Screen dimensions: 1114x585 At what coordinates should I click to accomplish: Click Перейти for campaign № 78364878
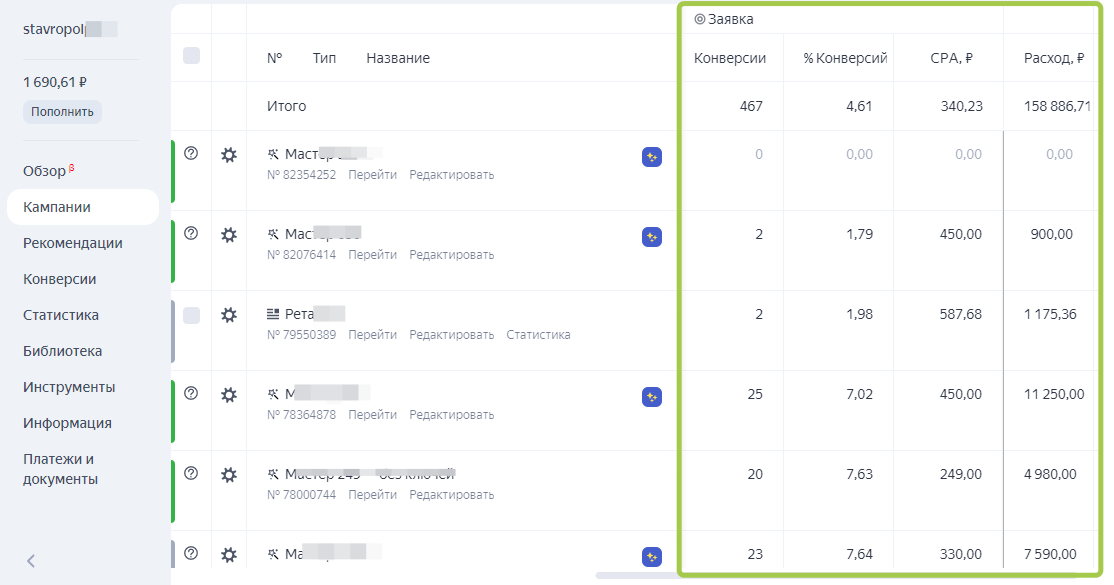pyautogui.click(x=372, y=414)
